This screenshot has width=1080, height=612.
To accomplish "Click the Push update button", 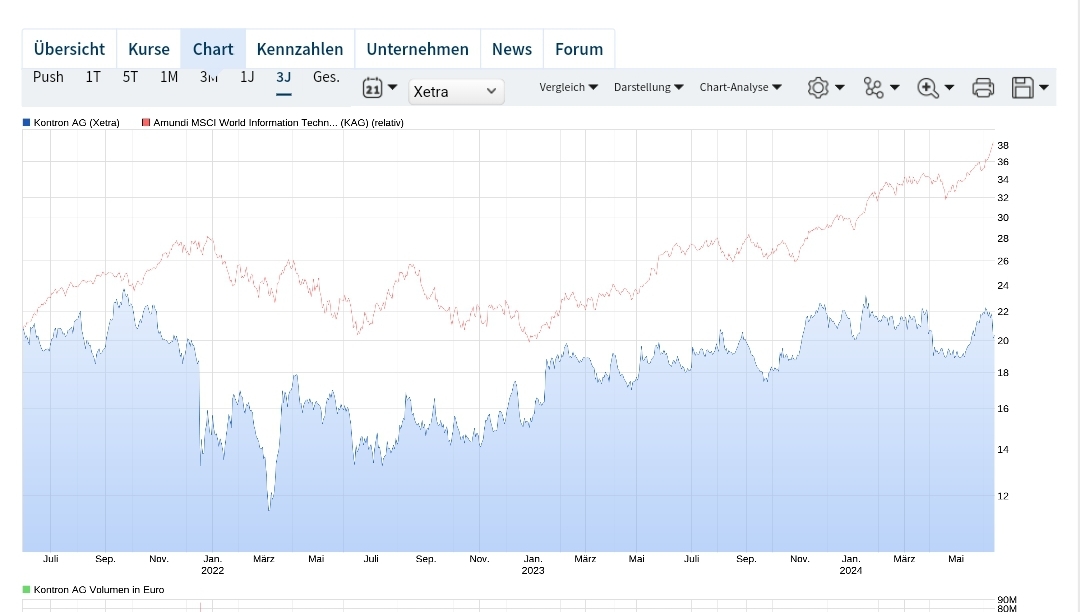I will (48, 76).
